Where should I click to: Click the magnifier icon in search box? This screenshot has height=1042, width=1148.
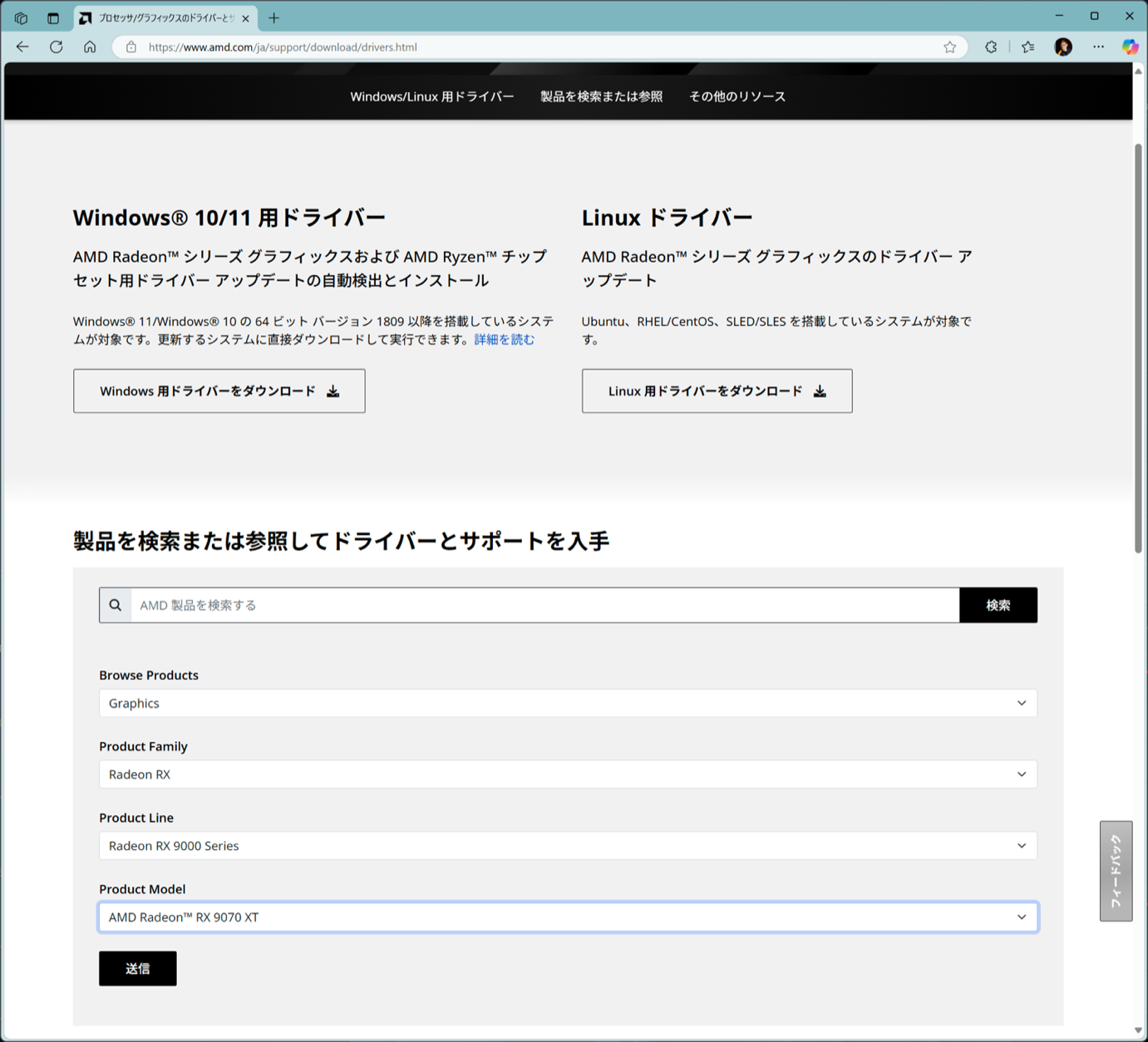116,605
